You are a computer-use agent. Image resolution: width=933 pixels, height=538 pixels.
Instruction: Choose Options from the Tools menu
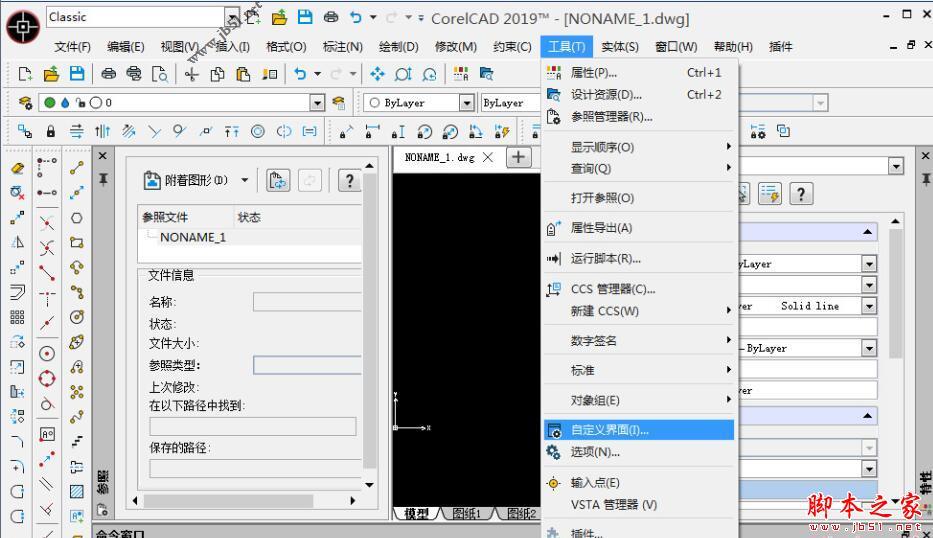pos(638,452)
